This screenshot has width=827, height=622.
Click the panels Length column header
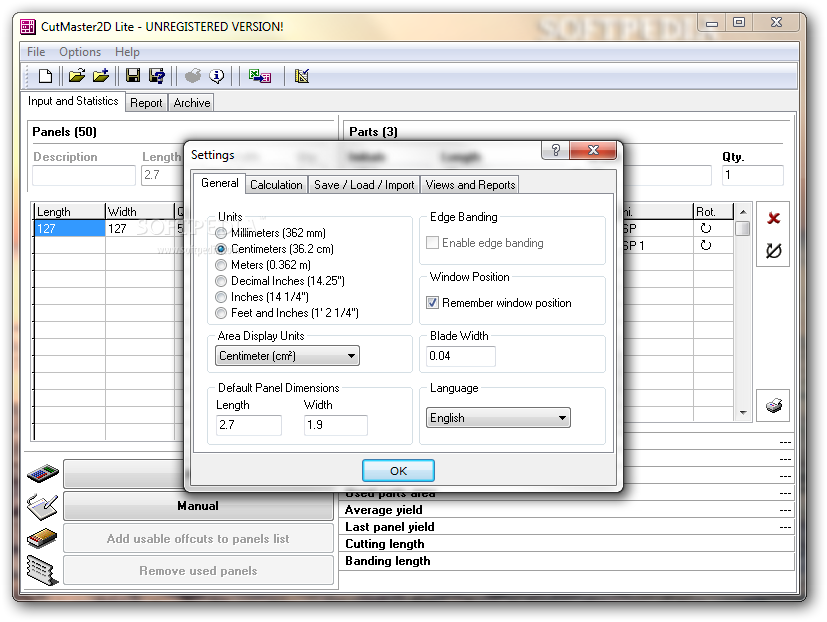69,212
